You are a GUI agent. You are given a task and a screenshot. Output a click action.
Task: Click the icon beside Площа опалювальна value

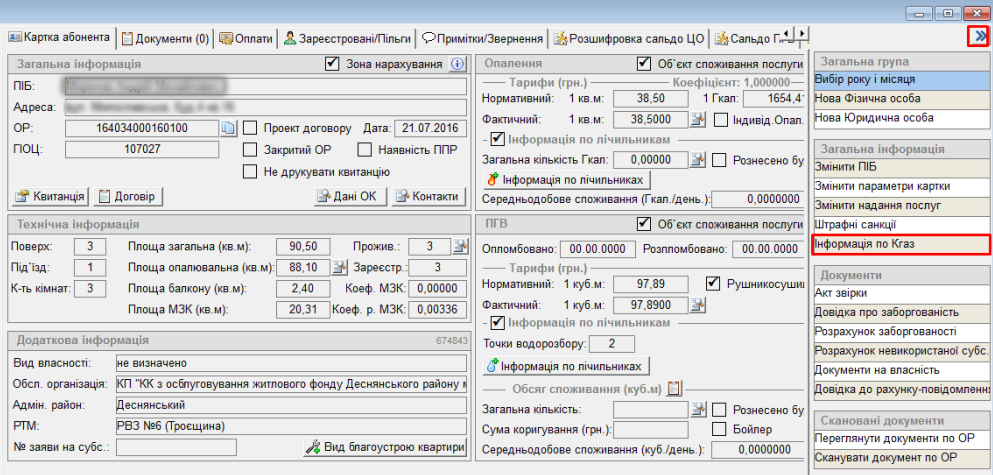[x=339, y=267]
